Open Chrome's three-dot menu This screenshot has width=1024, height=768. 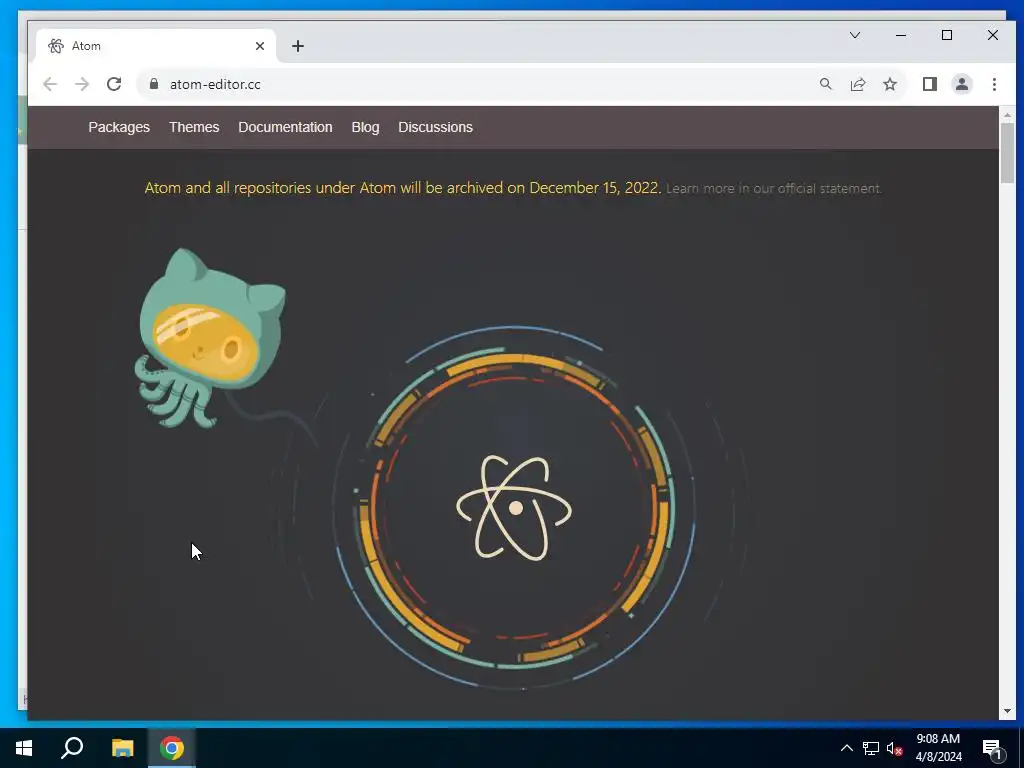994,84
